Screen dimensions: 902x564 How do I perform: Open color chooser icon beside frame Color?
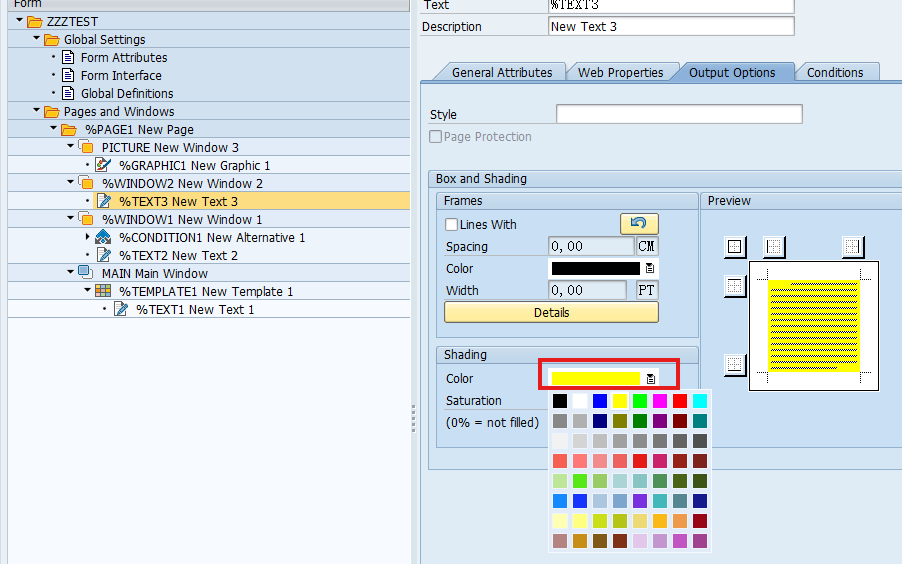pyautogui.click(x=649, y=268)
